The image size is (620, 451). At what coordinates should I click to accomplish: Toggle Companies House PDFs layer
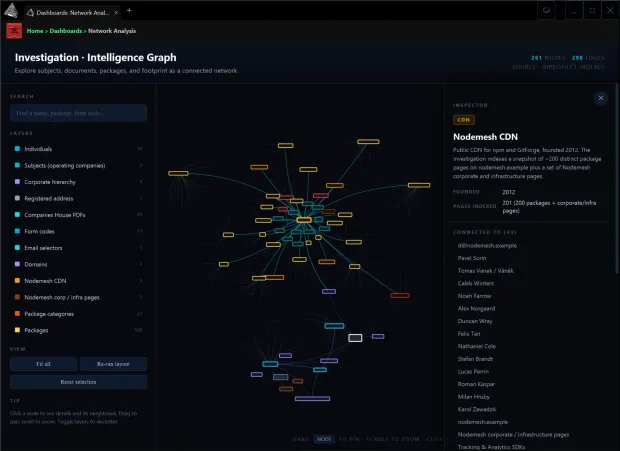coord(78,215)
